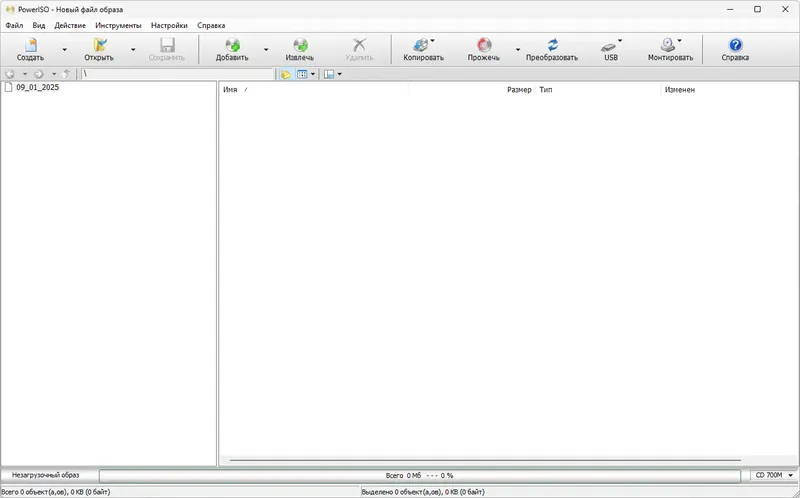
Task: Click the USB drive icon
Action: click(609, 46)
